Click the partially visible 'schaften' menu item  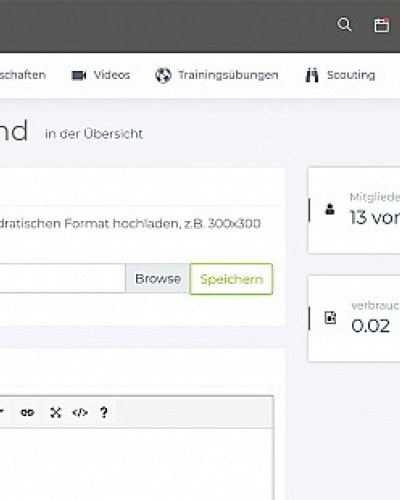23,75
